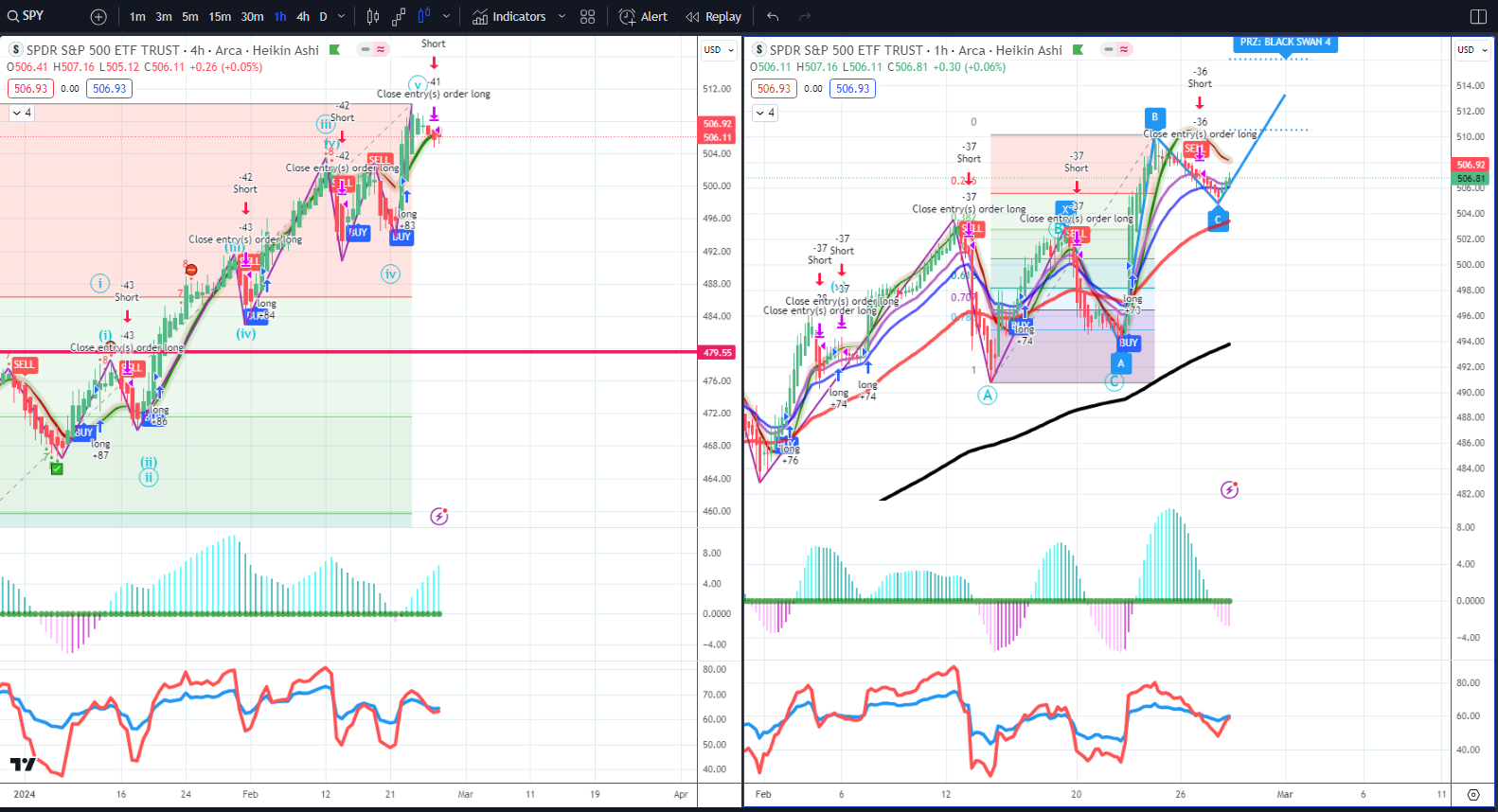
Task: Choose the line-with-markers chart type icon
Action: [x=399, y=16]
